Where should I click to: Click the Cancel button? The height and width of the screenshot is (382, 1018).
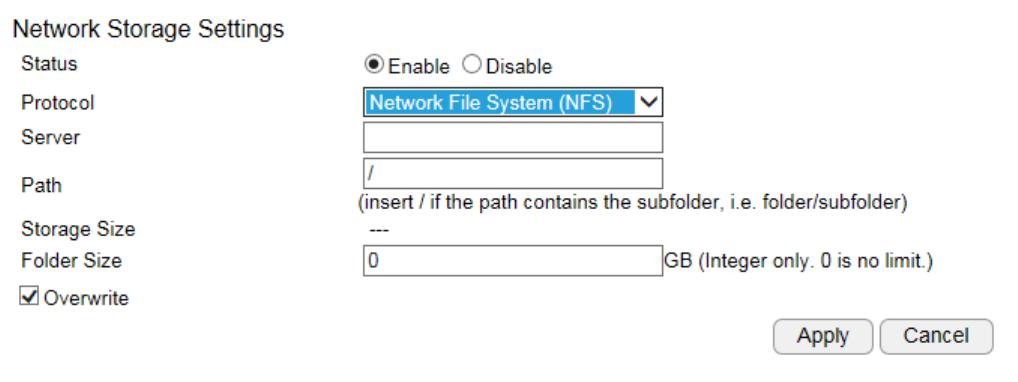936,337
